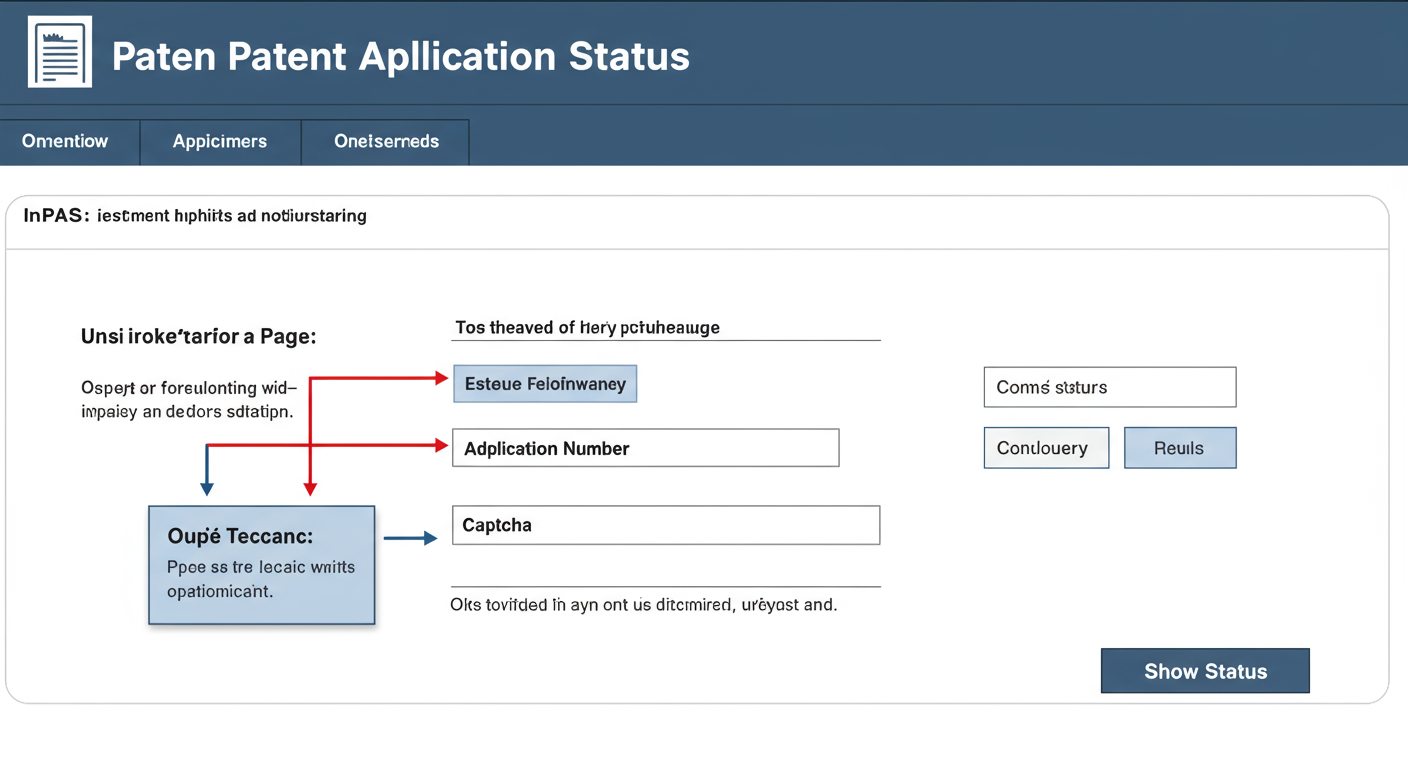The image size is (1408, 768).
Task: Click inside the Captcha text field
Action: 665,524
